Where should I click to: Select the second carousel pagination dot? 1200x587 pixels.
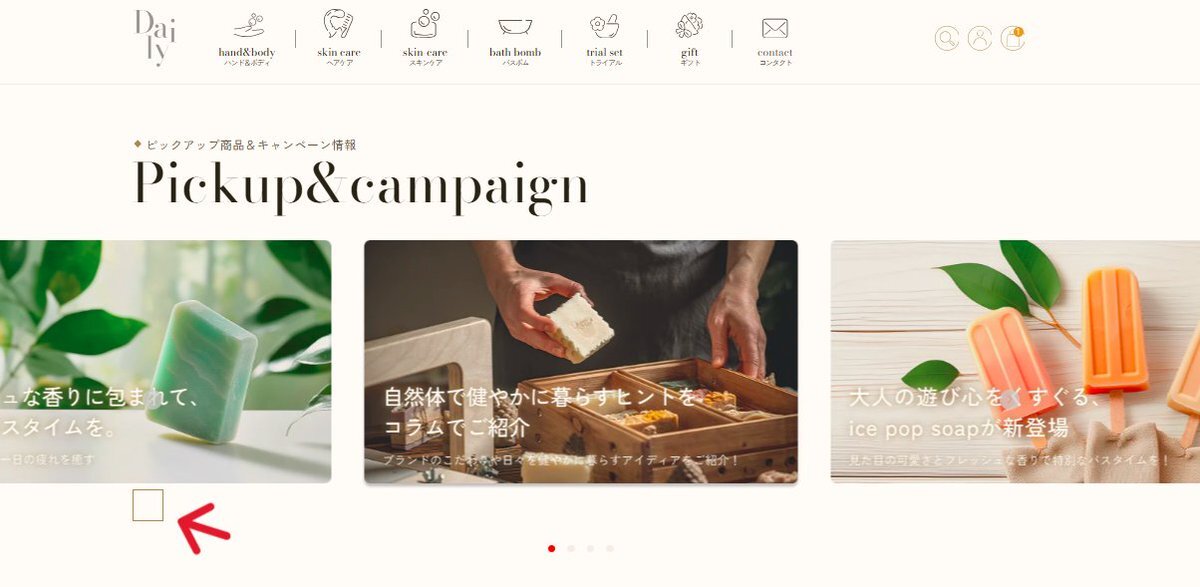point(571,548)
